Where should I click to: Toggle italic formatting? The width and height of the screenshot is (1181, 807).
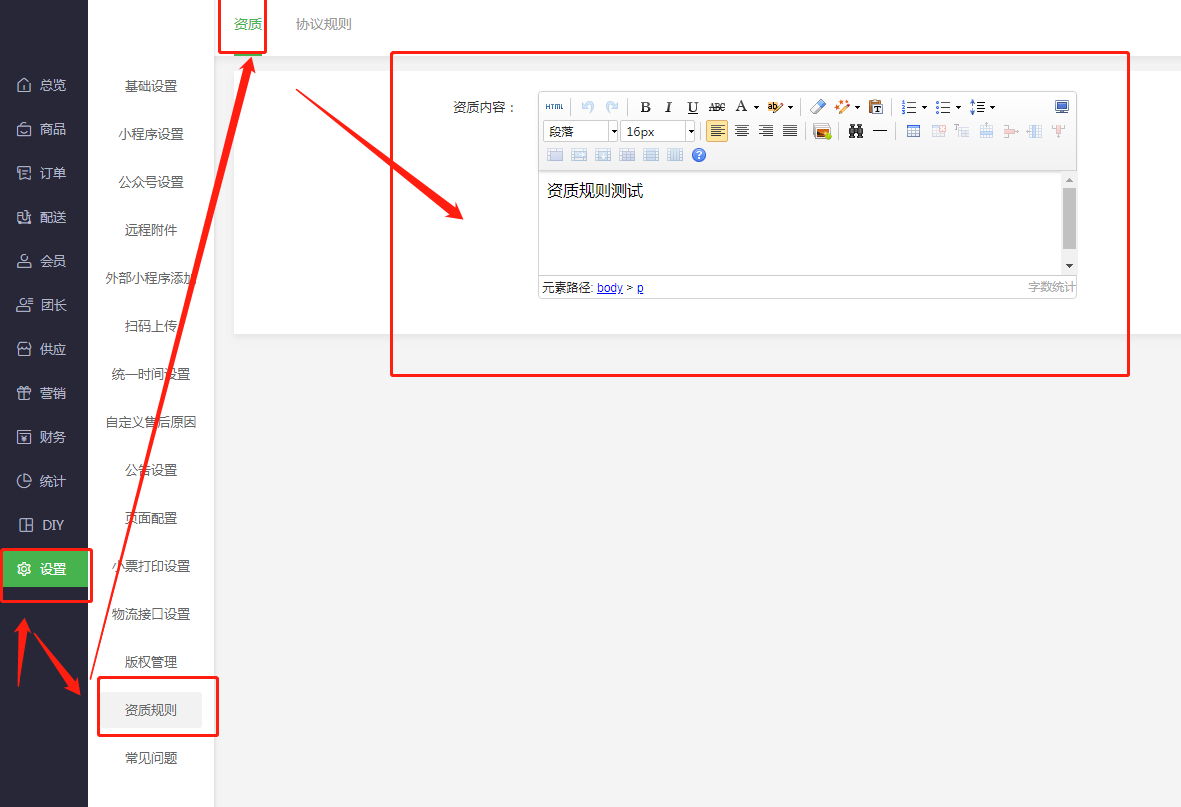coord(668,107)
